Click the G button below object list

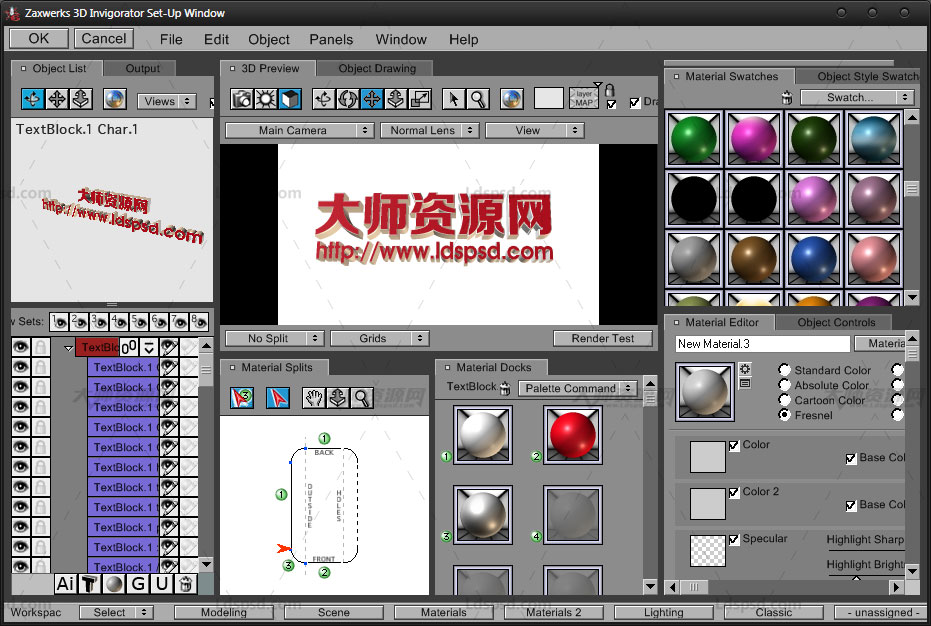138,584
